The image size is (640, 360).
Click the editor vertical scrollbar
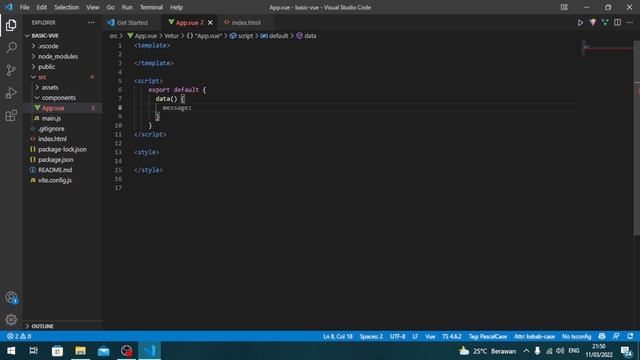637,138
